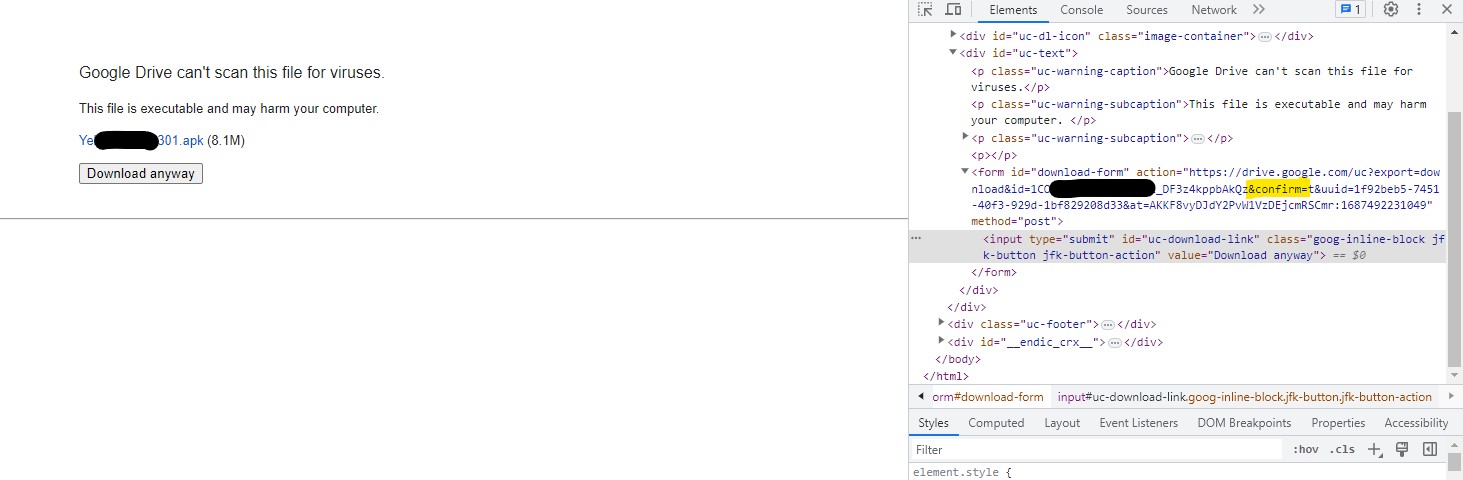The width and height of the screenshot is (1463, 480).
Task: Expand the collapsed uc-warning-subcaption paragraph node
Action: 965,137
